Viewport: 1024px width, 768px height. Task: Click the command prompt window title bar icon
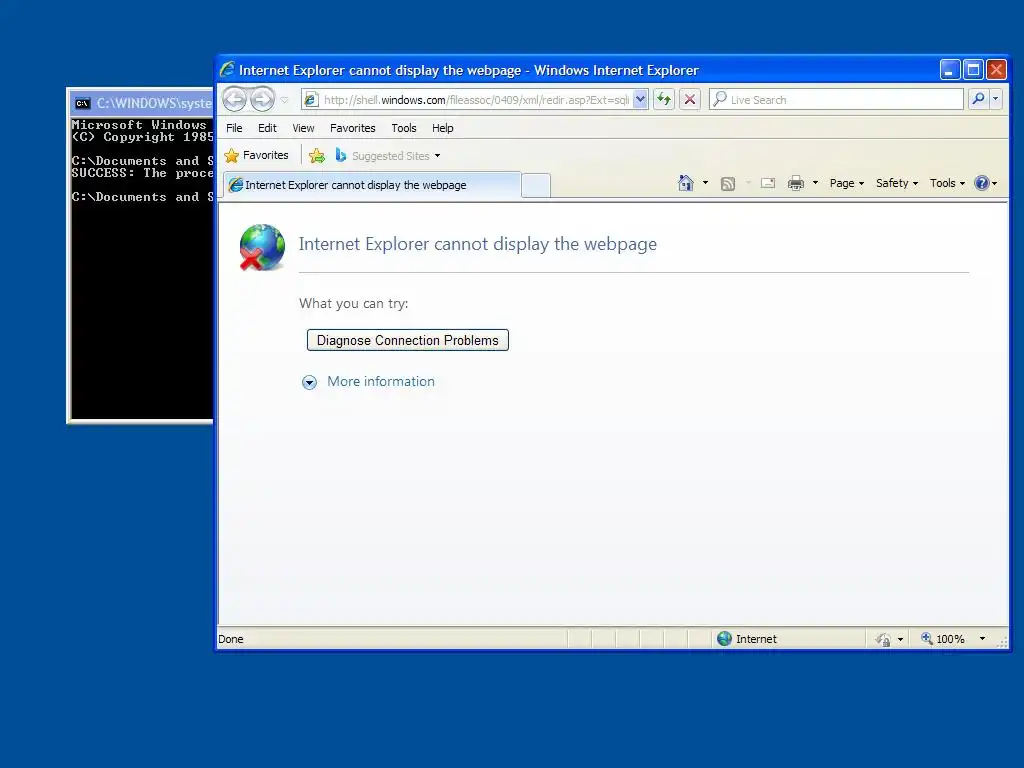pyautogui.click(x=82, y=103)
